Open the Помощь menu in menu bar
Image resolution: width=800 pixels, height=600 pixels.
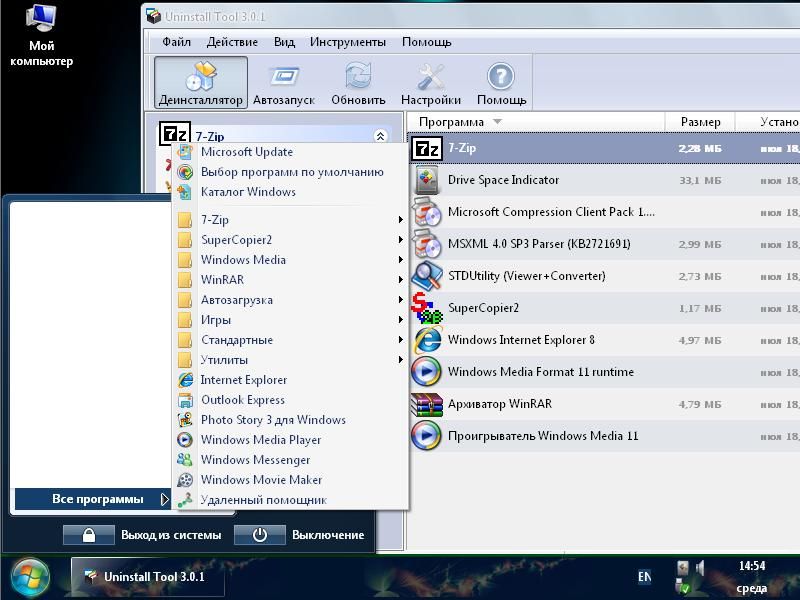pos(427,42)
